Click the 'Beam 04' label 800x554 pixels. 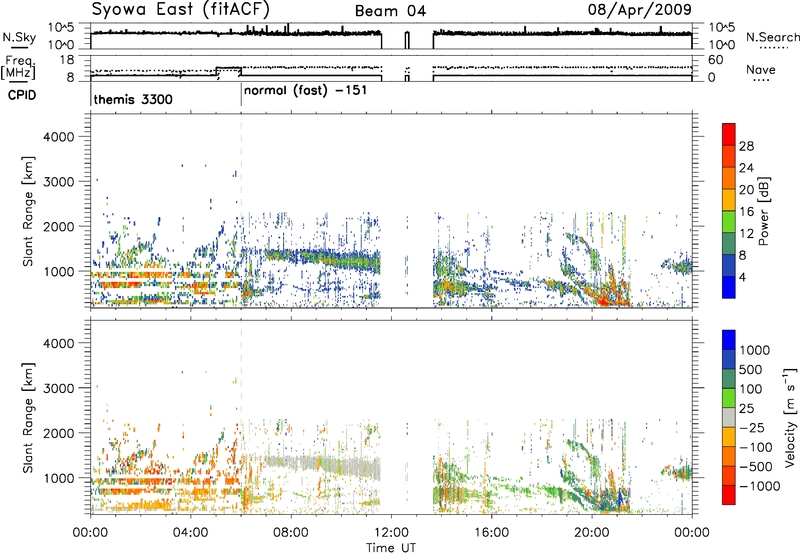click(390, 11)
